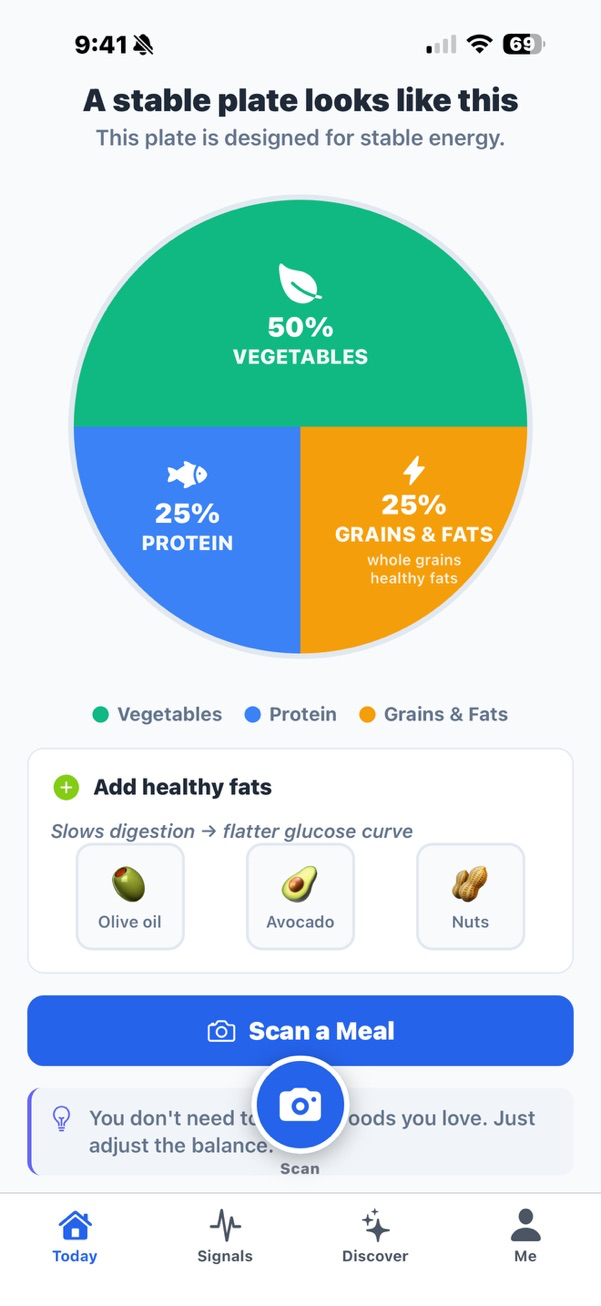Viewport: 601px width, 1306px height.
Task: Choose the Avocado option
Action: tap(300, 896)
